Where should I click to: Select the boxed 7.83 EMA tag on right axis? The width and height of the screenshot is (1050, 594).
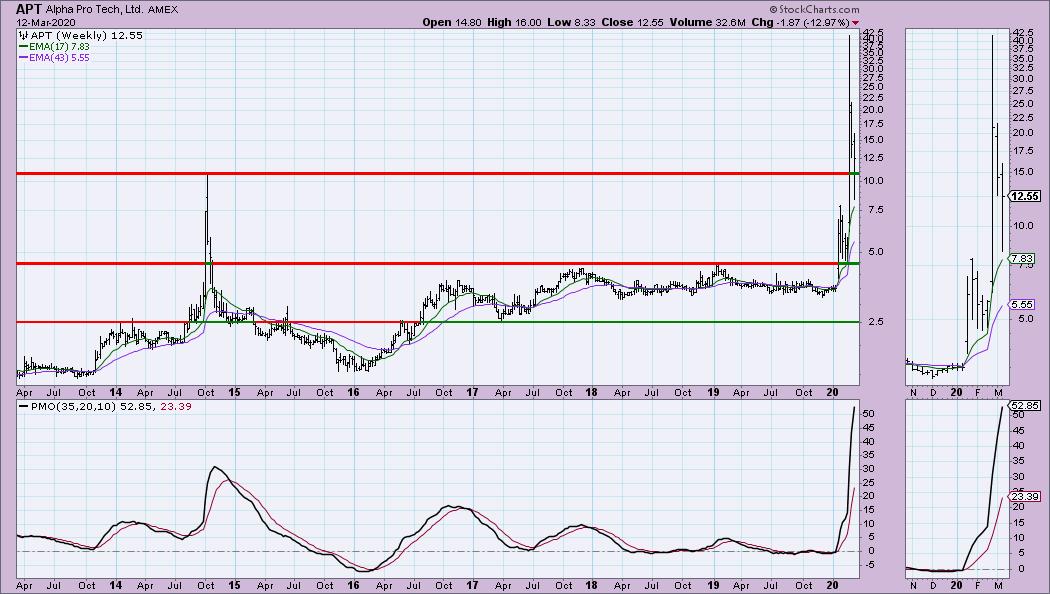point(1023,258)
